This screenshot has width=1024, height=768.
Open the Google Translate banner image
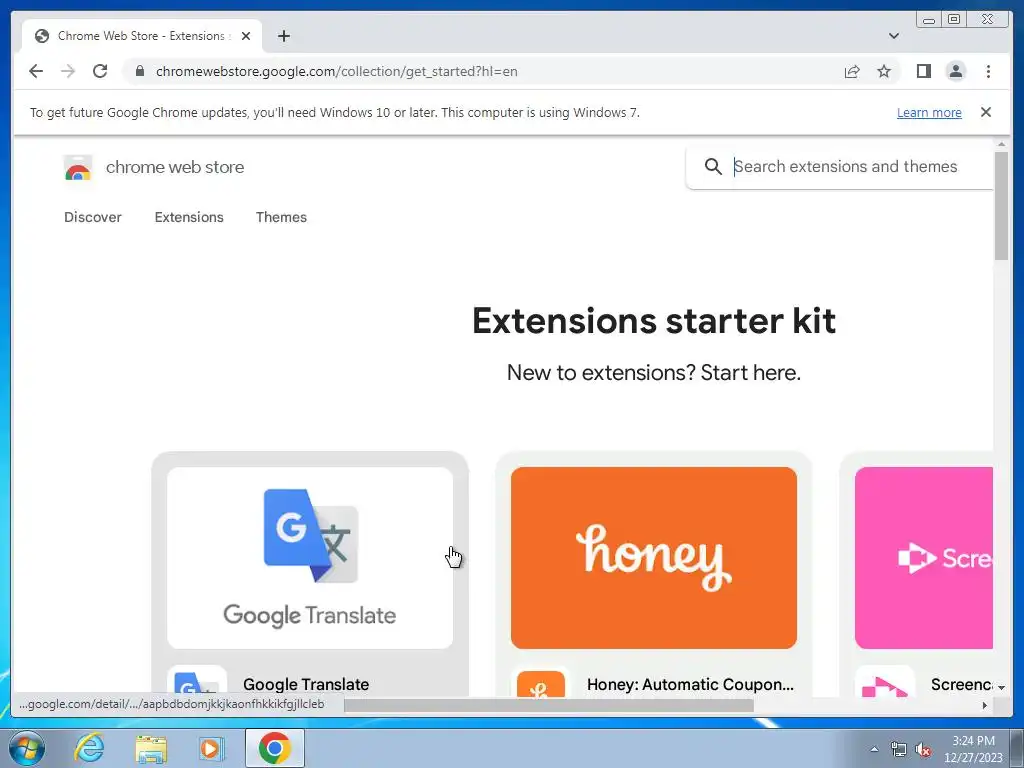(x=310, y=558)
